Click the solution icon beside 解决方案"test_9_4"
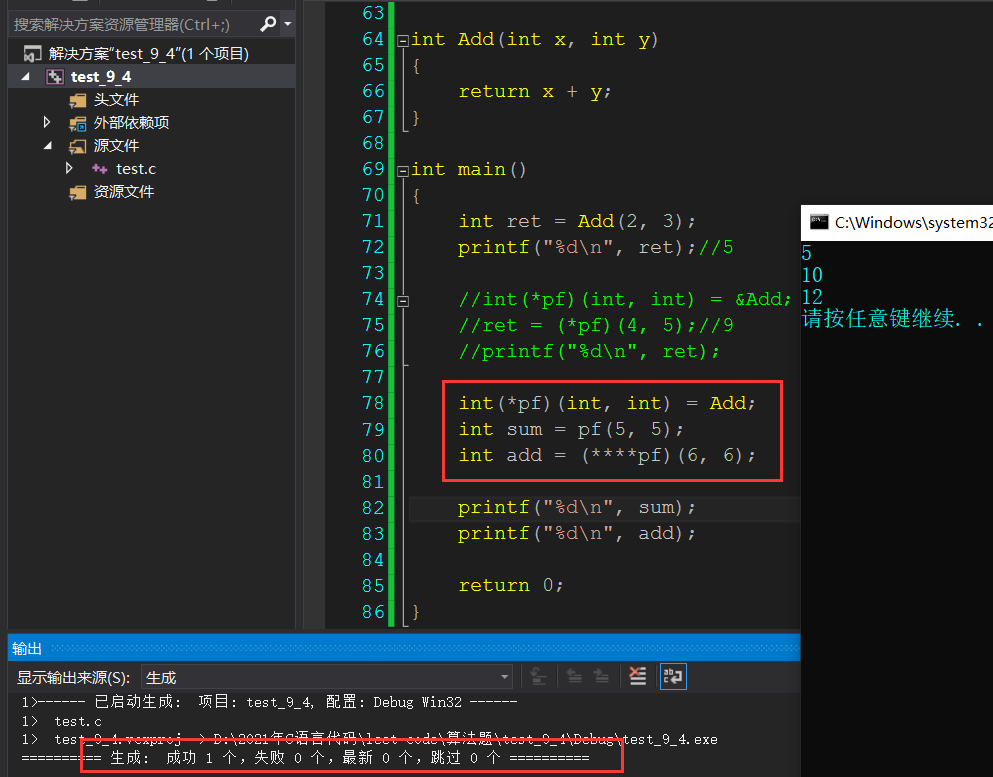 click(x=32, y=54)
